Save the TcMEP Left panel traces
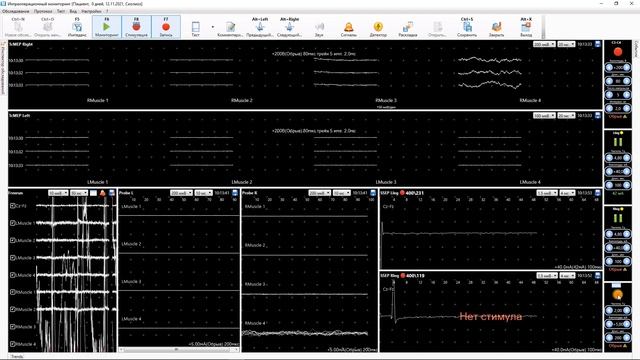The image size is (640, 360). pos(598,116)
